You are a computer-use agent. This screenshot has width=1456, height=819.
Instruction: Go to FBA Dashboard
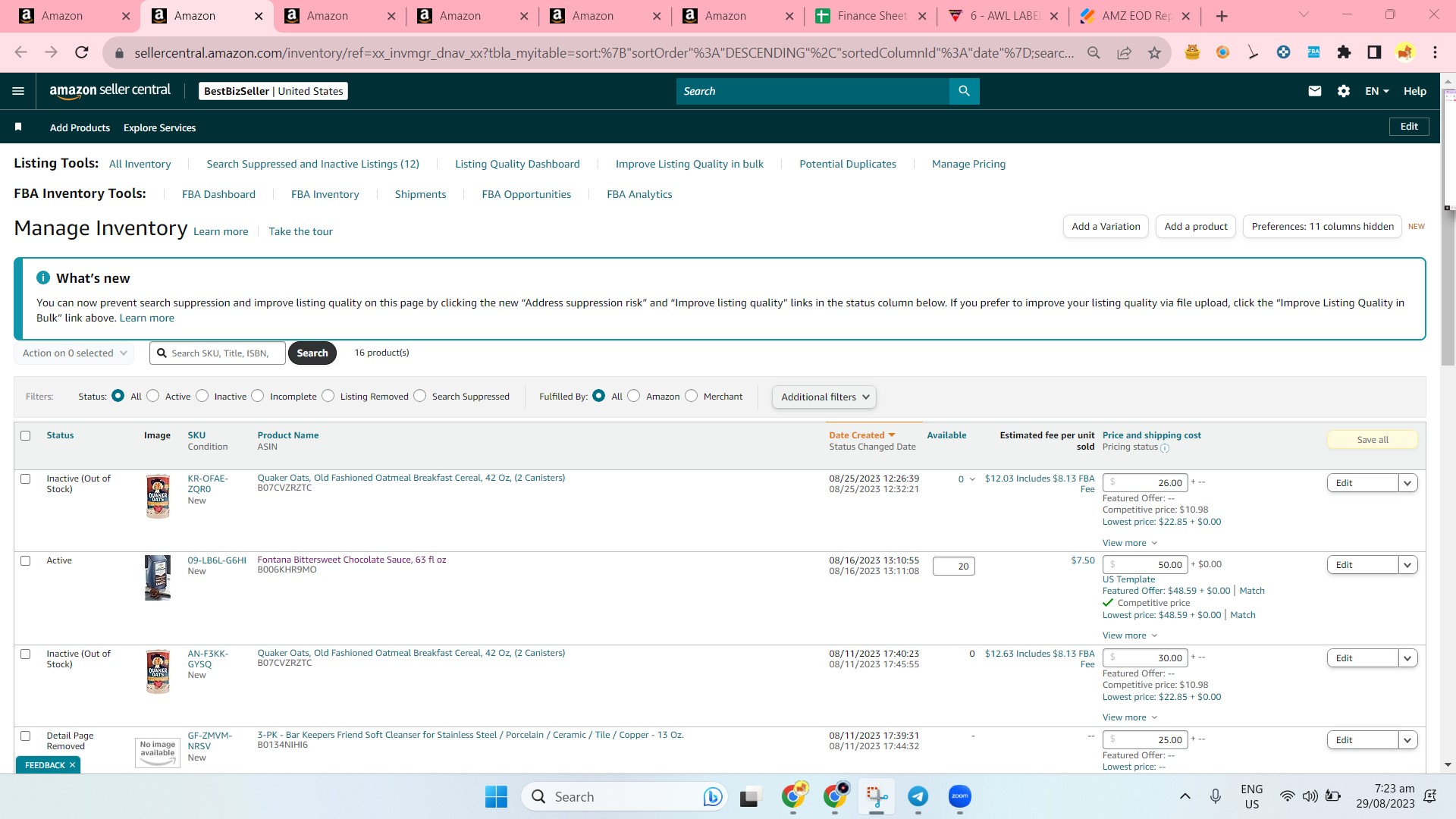tap(218, 194)
